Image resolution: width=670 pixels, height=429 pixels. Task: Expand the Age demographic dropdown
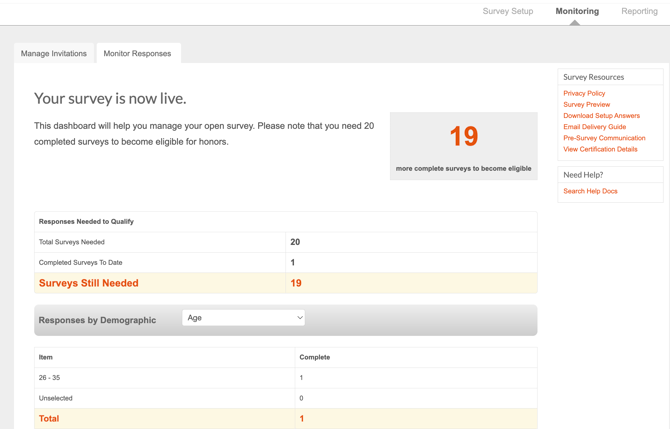click(x=243, y=318)
